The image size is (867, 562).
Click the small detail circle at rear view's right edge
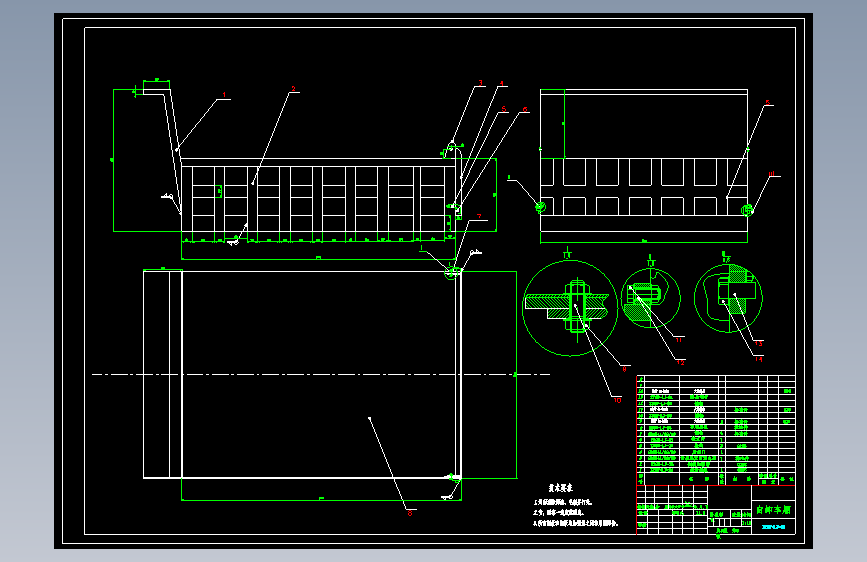tap(747, 210)
